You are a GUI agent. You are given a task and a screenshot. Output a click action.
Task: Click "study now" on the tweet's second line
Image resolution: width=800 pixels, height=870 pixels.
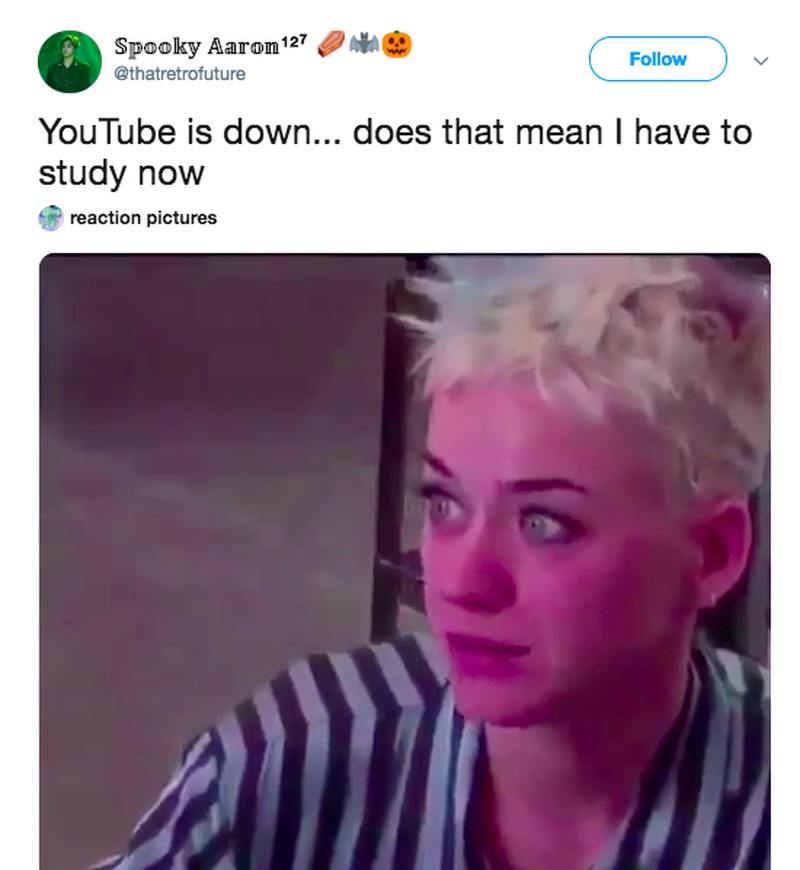121,173
